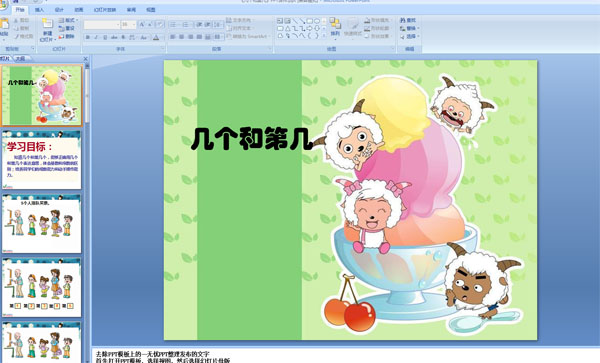Viewport: 600px width, 363px height.
Task: Toggle Underline formatting
Action: tap(105, 37)
